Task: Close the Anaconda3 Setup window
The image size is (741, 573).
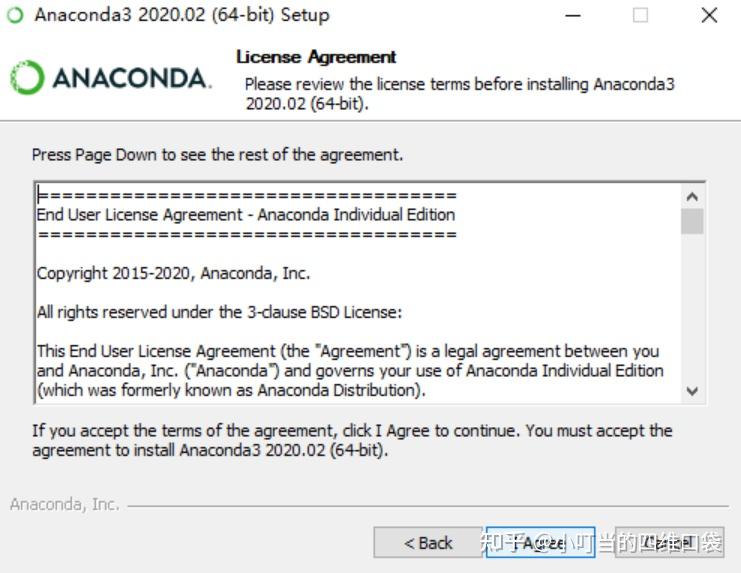Action: pyautogui.click(x=709, y=16)
